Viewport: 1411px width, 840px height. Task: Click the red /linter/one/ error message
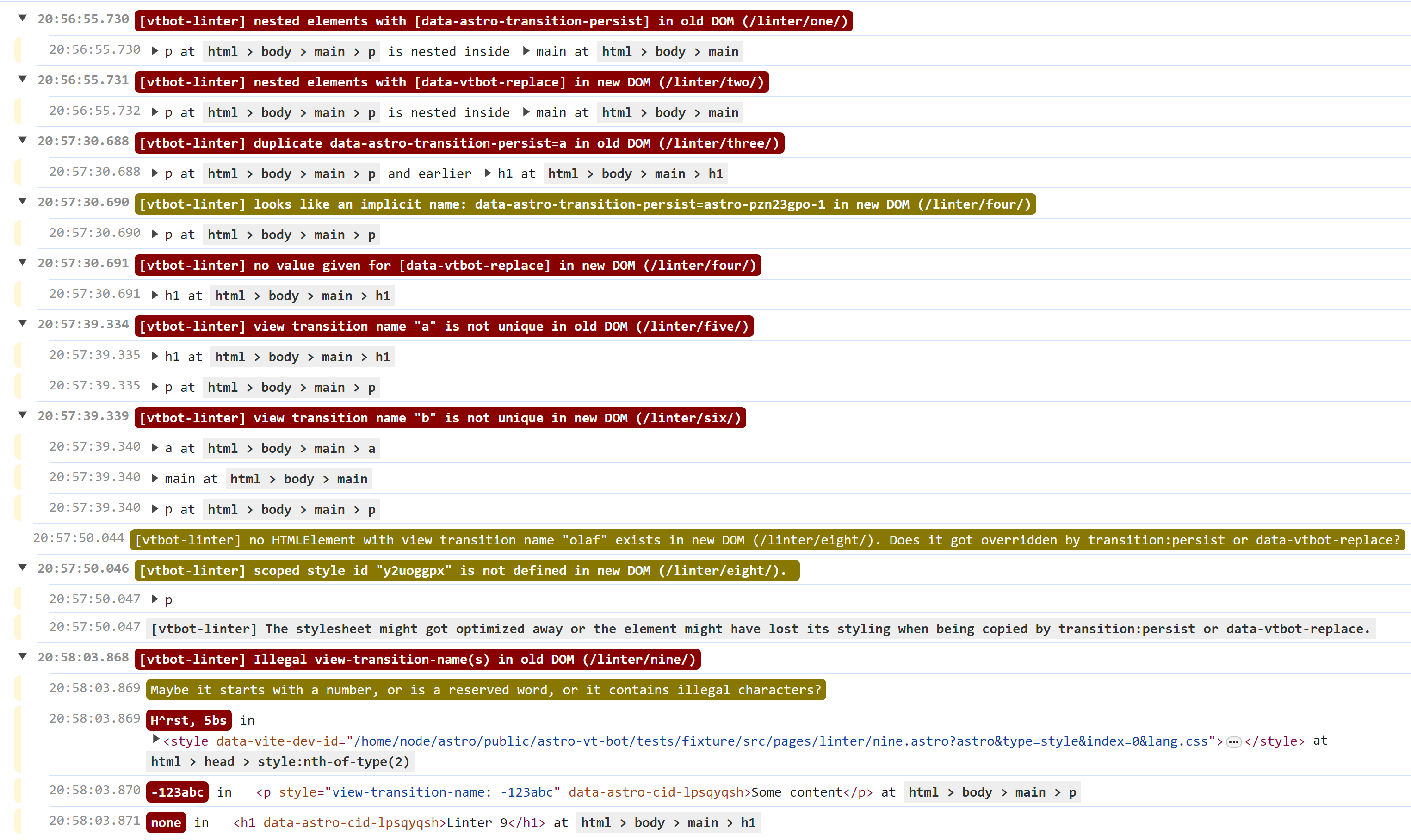(493, 21)
